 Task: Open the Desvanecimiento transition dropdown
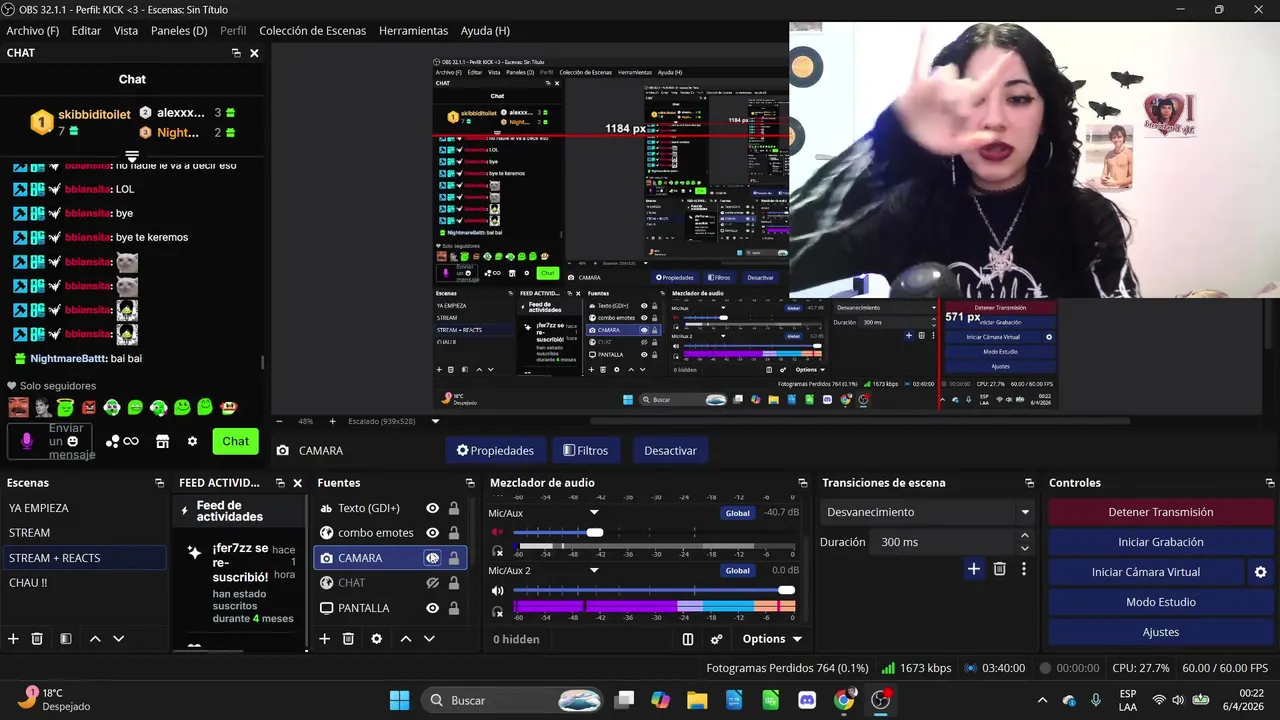(x=926, y=512)
